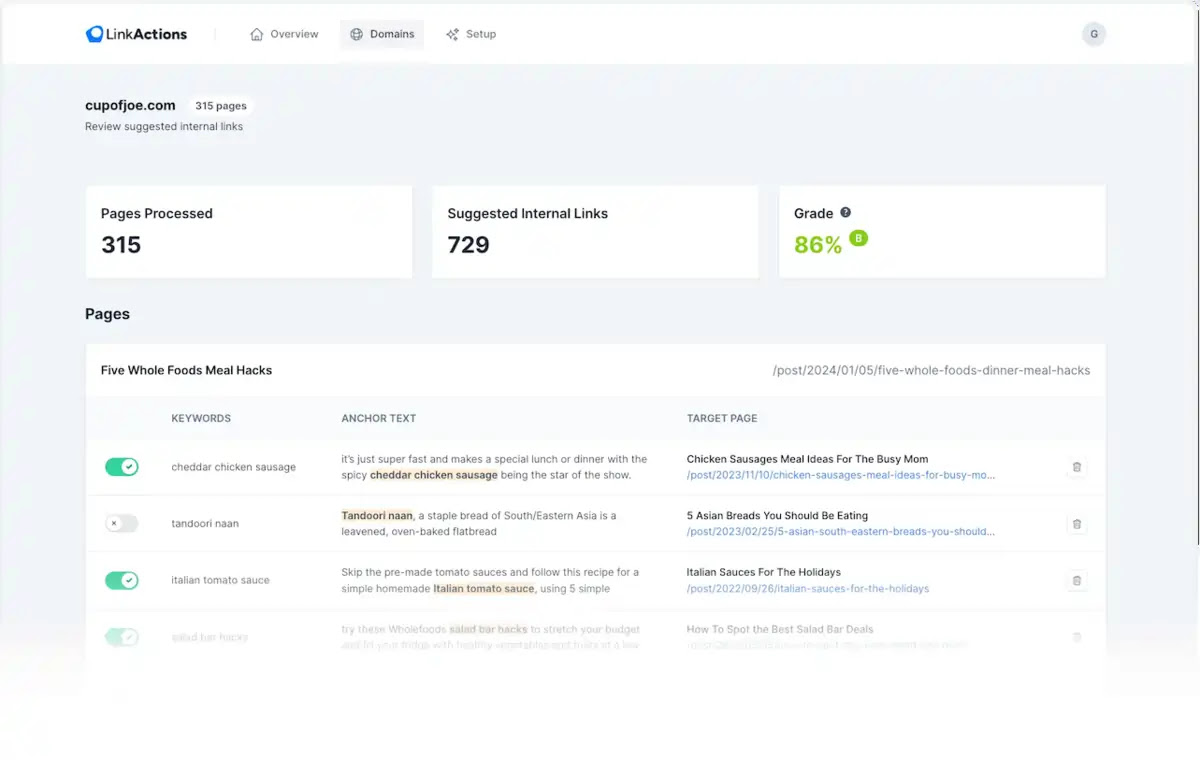Click the LinkActions logo icon
The width and height of the screenshot is (1200, 760).
click(x=94, y=33)
